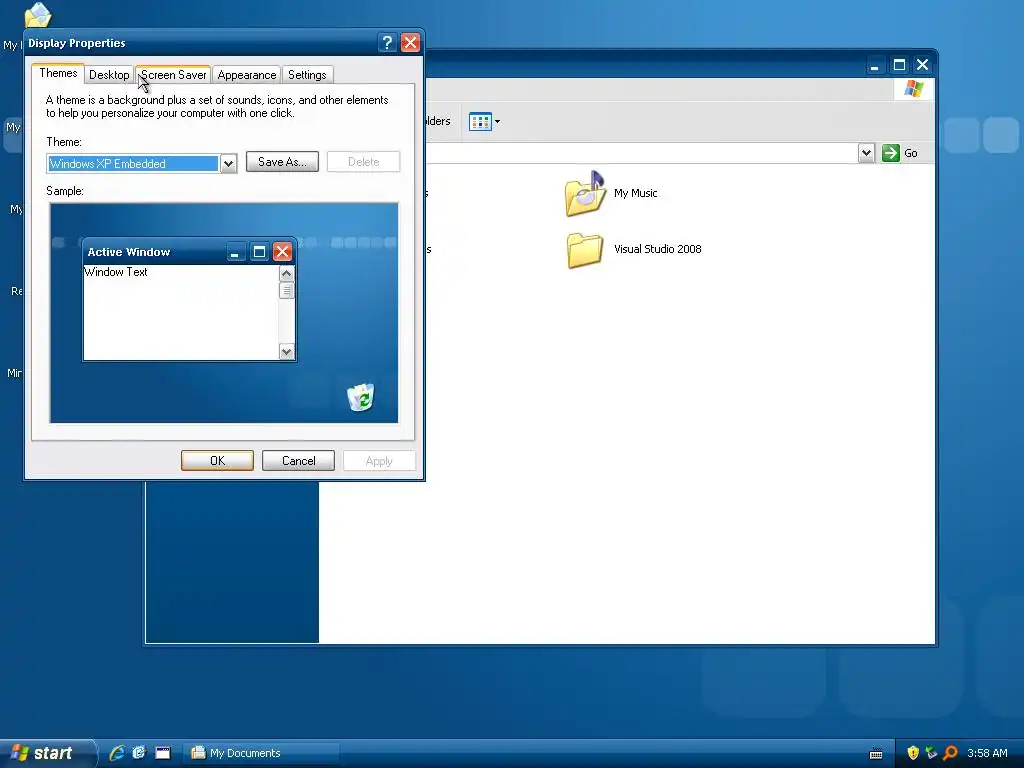
Task: Click the green Go arrow button
Action: coord(891,153)
